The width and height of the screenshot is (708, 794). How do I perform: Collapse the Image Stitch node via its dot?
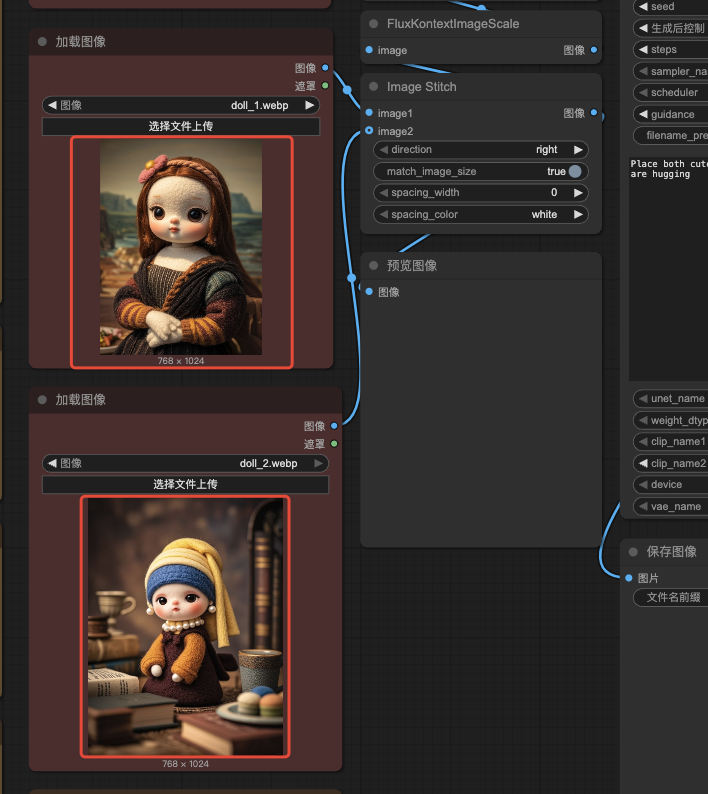pos(374,87)
